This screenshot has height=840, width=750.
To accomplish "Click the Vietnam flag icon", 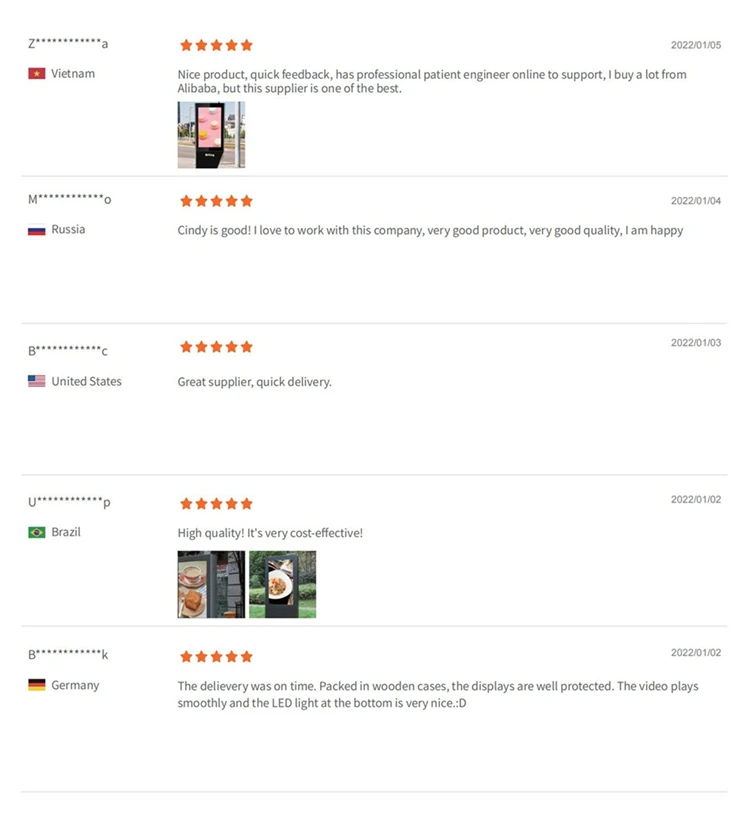I will pos(36,74).
